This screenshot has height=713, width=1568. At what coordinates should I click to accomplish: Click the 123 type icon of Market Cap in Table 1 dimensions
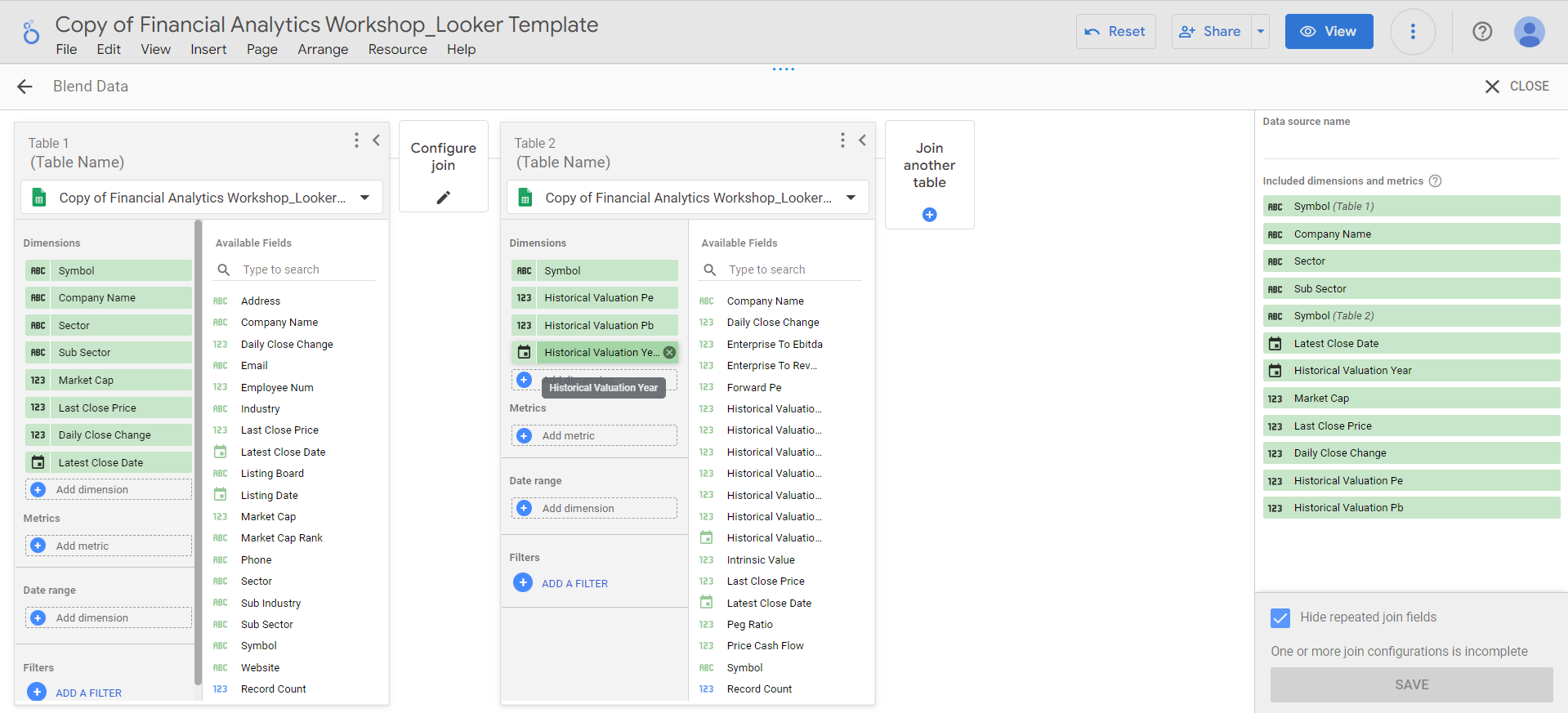coord(38,380)
